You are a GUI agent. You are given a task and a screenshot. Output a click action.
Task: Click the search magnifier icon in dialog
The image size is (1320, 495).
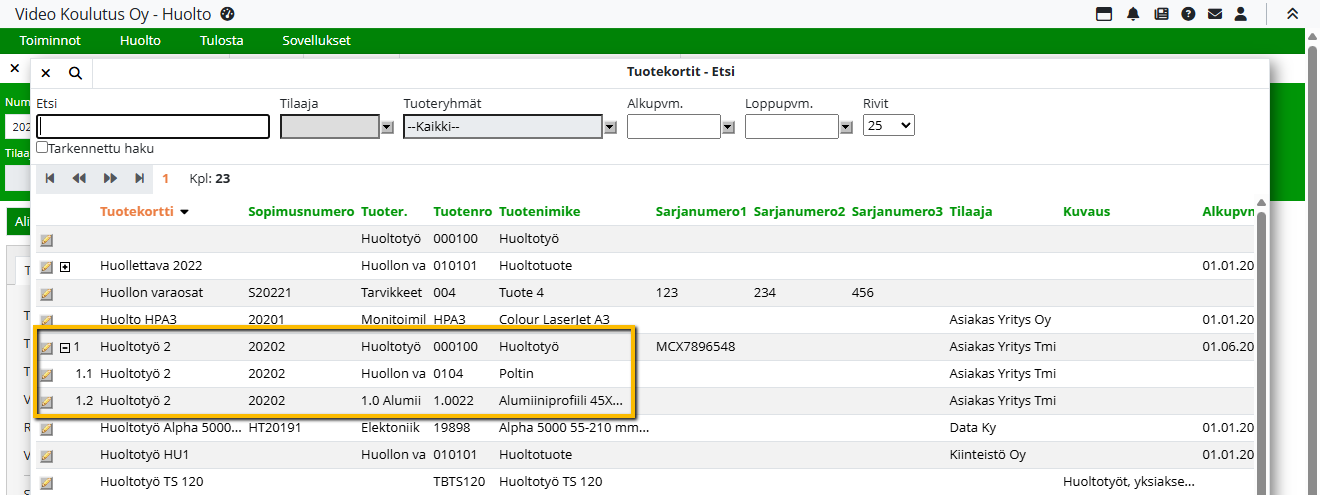pos(75,73)
